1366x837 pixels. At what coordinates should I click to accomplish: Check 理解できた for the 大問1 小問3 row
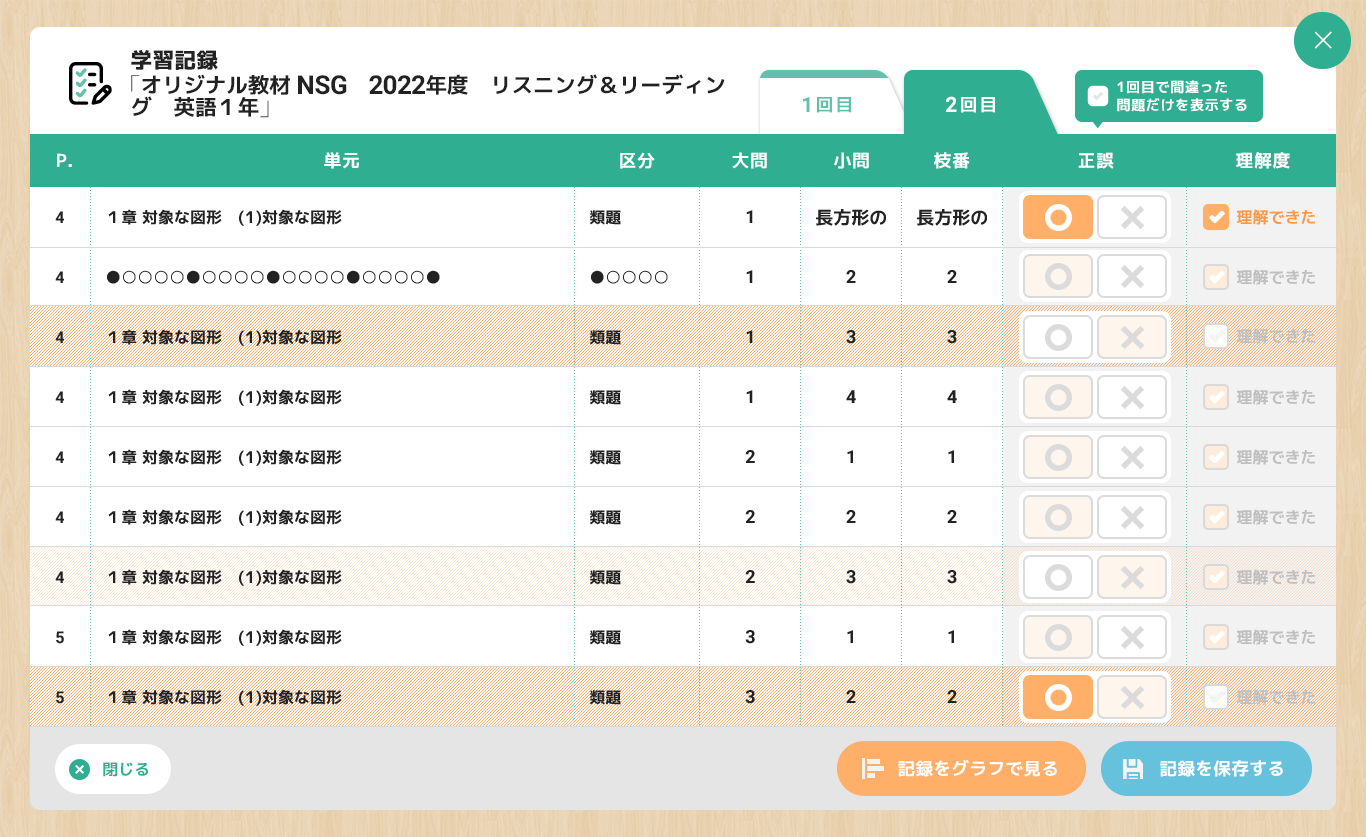coord(1216,336)
